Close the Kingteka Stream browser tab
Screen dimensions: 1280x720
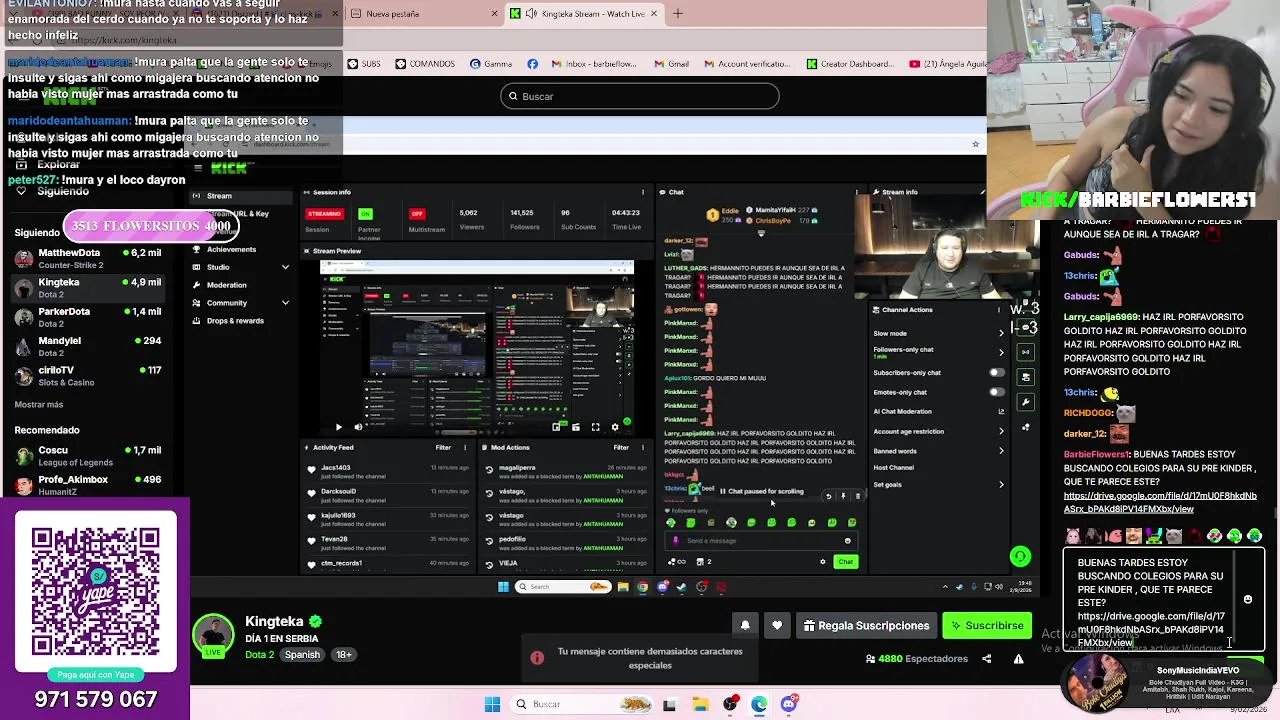point(654,14)
